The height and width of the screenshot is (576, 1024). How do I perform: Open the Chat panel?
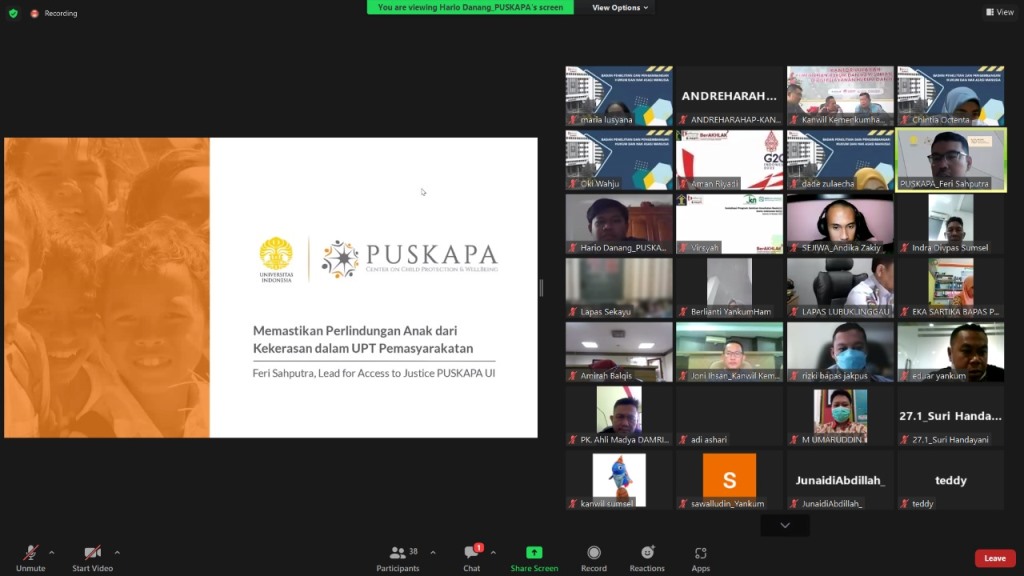tap(471, 553)
